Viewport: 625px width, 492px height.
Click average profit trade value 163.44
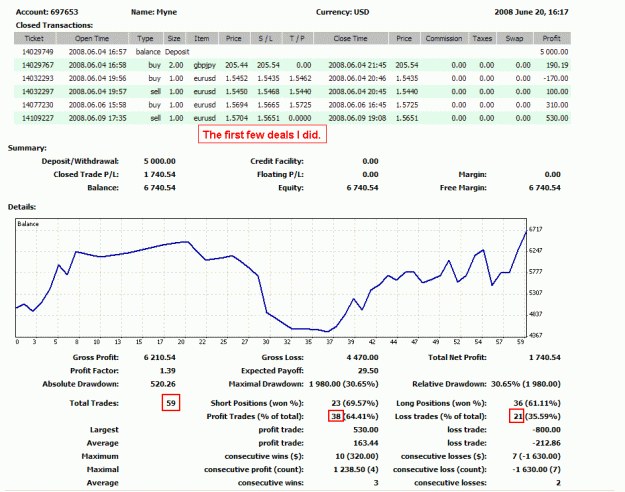coord(366,443)
